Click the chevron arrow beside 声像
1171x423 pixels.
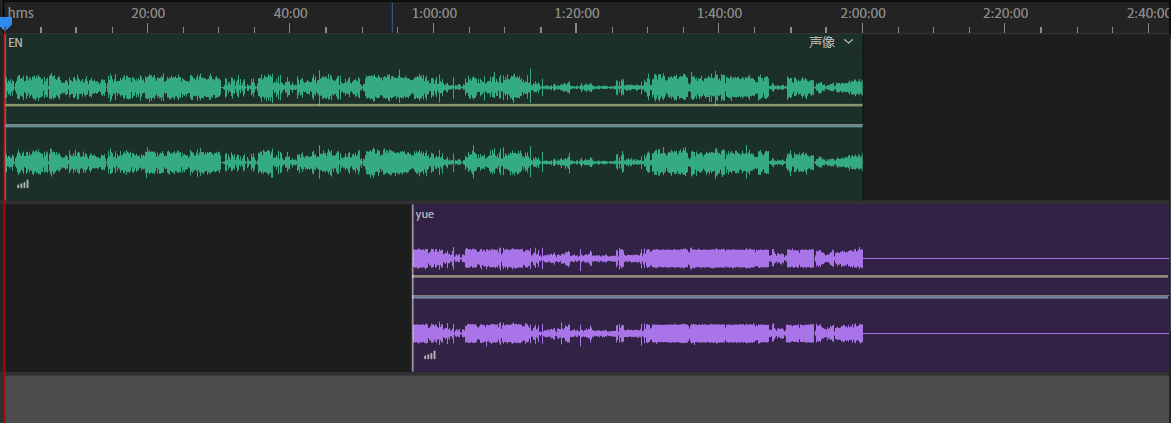(x=849, y=42)
